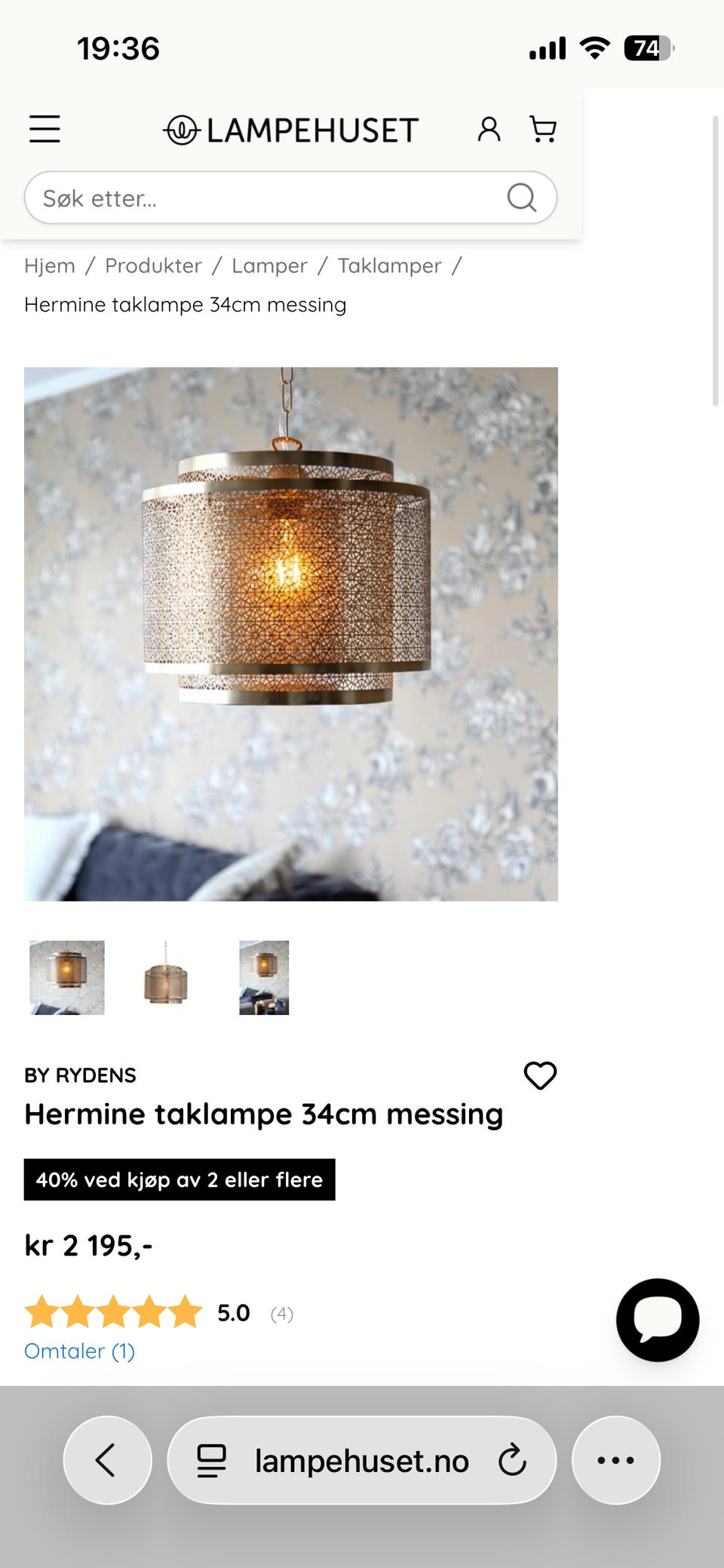Open page settings icon in address bar
Viewport: 724px width, 1568px height.
click(211, 1460)
